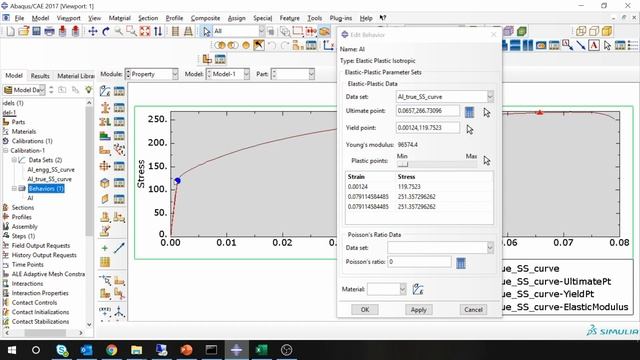Click the Windows Start button
Screen dimensions: 640x360
click(11, 350)
